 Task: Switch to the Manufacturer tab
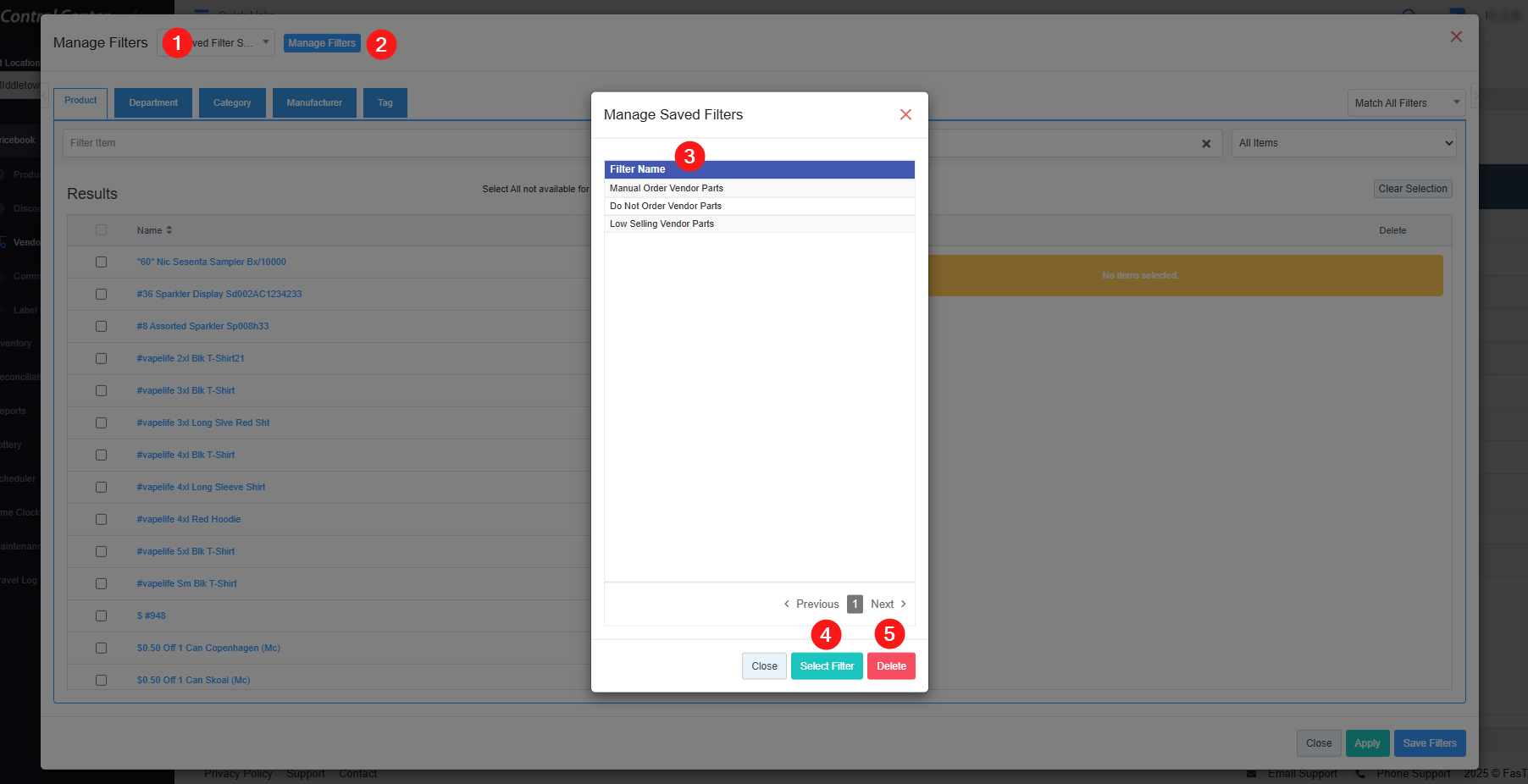pos(314,103)
